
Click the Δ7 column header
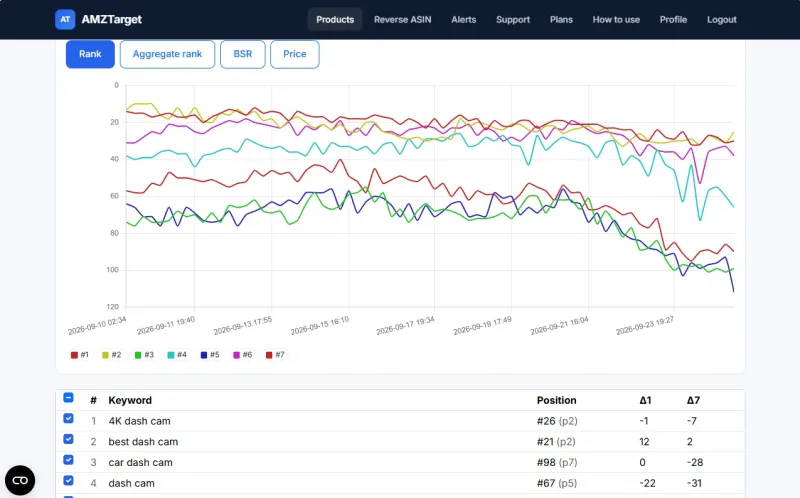[693, 401]
